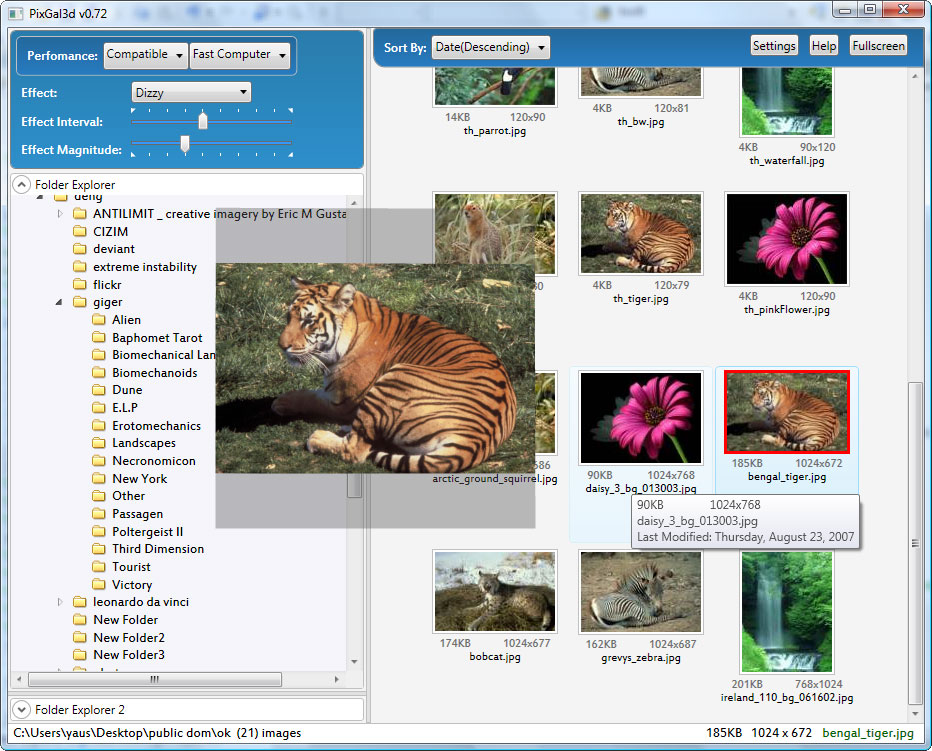Screen dimensions: 932x751
Task: Click the Effect Magnitude slider handle
Action: point(185,145)
